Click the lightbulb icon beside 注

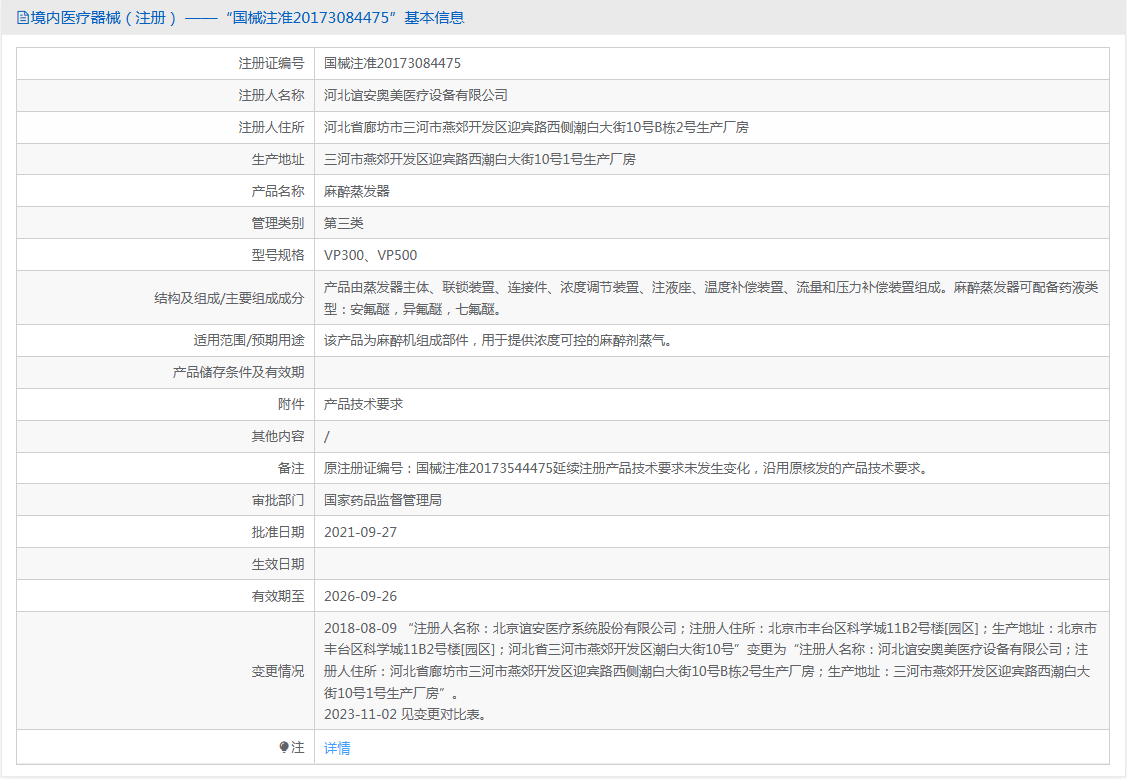tap(284, 747)
